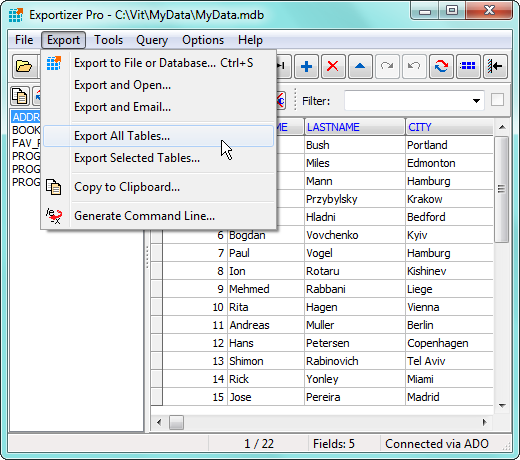Click the blue grid columns toolbar icon

click(468, 66)
